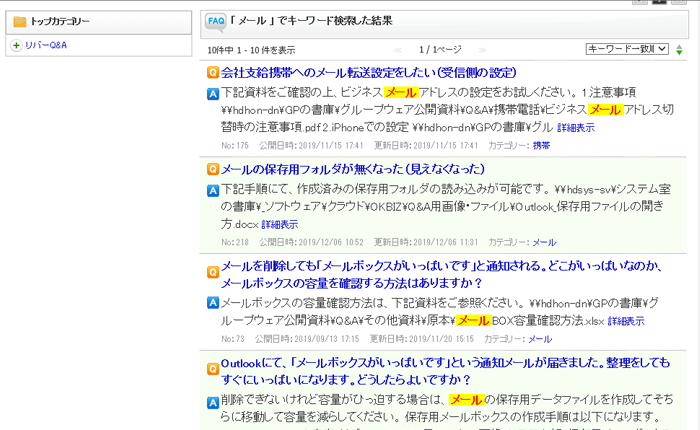Click Q icon of Outlook mailbox full question

(213, 362)
